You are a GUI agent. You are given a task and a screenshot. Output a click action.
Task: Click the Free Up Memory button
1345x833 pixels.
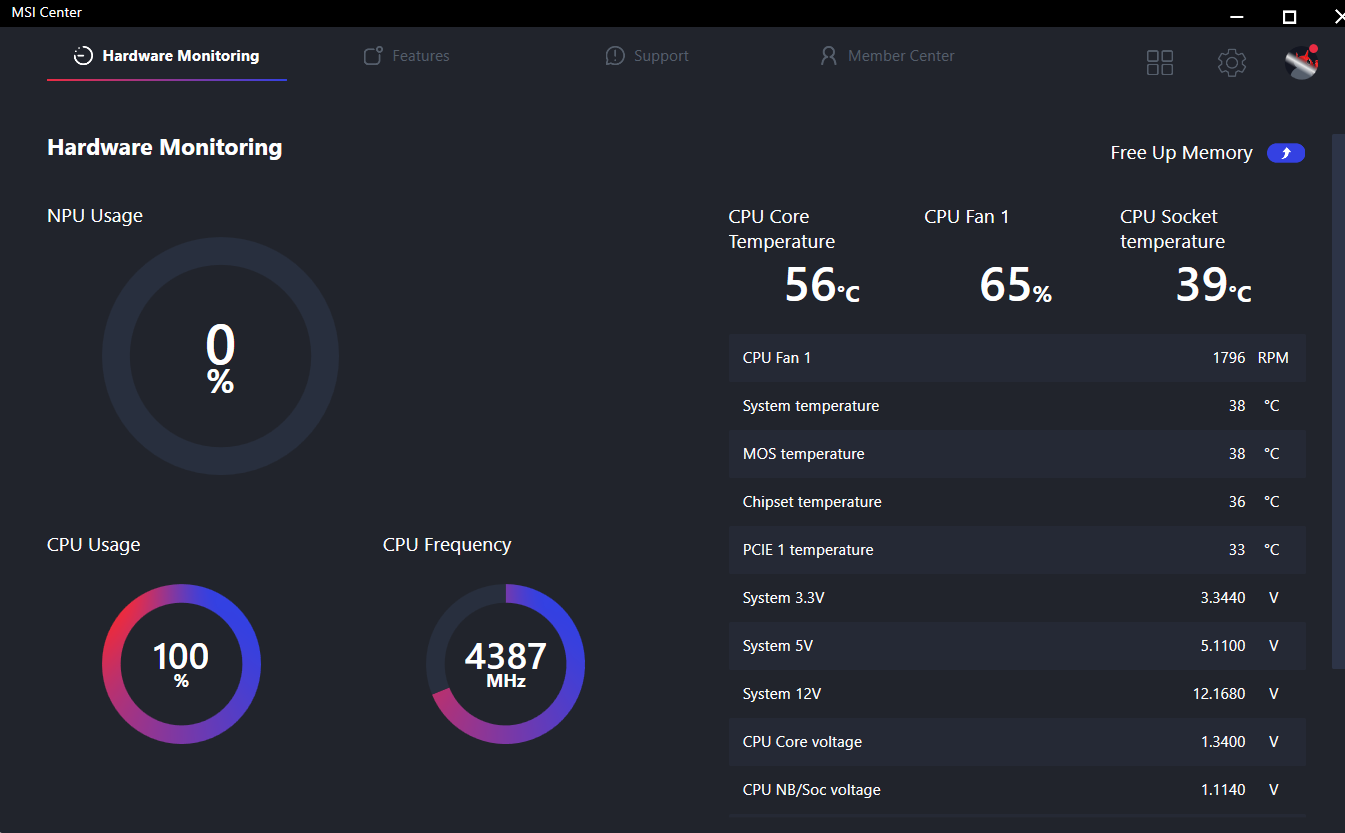pyautogui.click(x=1286, y=153)
